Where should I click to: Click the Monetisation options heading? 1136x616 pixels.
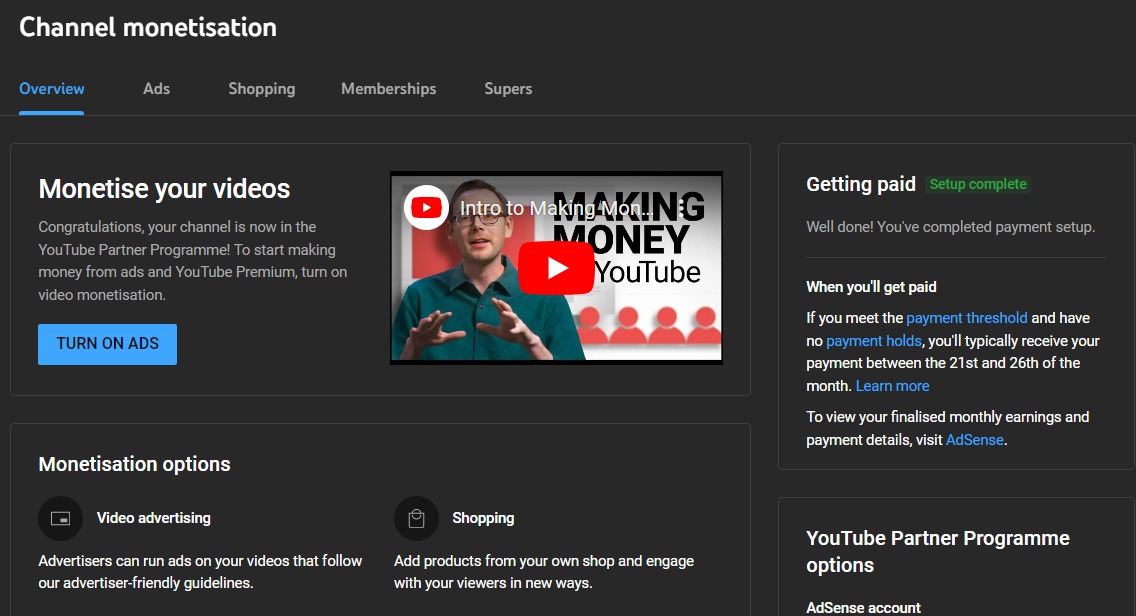click(134, 464)
